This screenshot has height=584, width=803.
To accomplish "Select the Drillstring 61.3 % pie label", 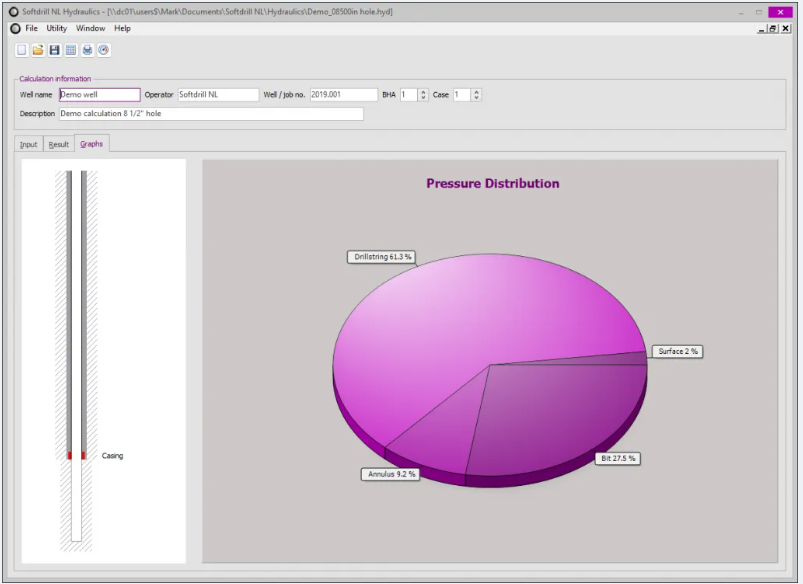I will pyautogui.click(x=382, y=257).
